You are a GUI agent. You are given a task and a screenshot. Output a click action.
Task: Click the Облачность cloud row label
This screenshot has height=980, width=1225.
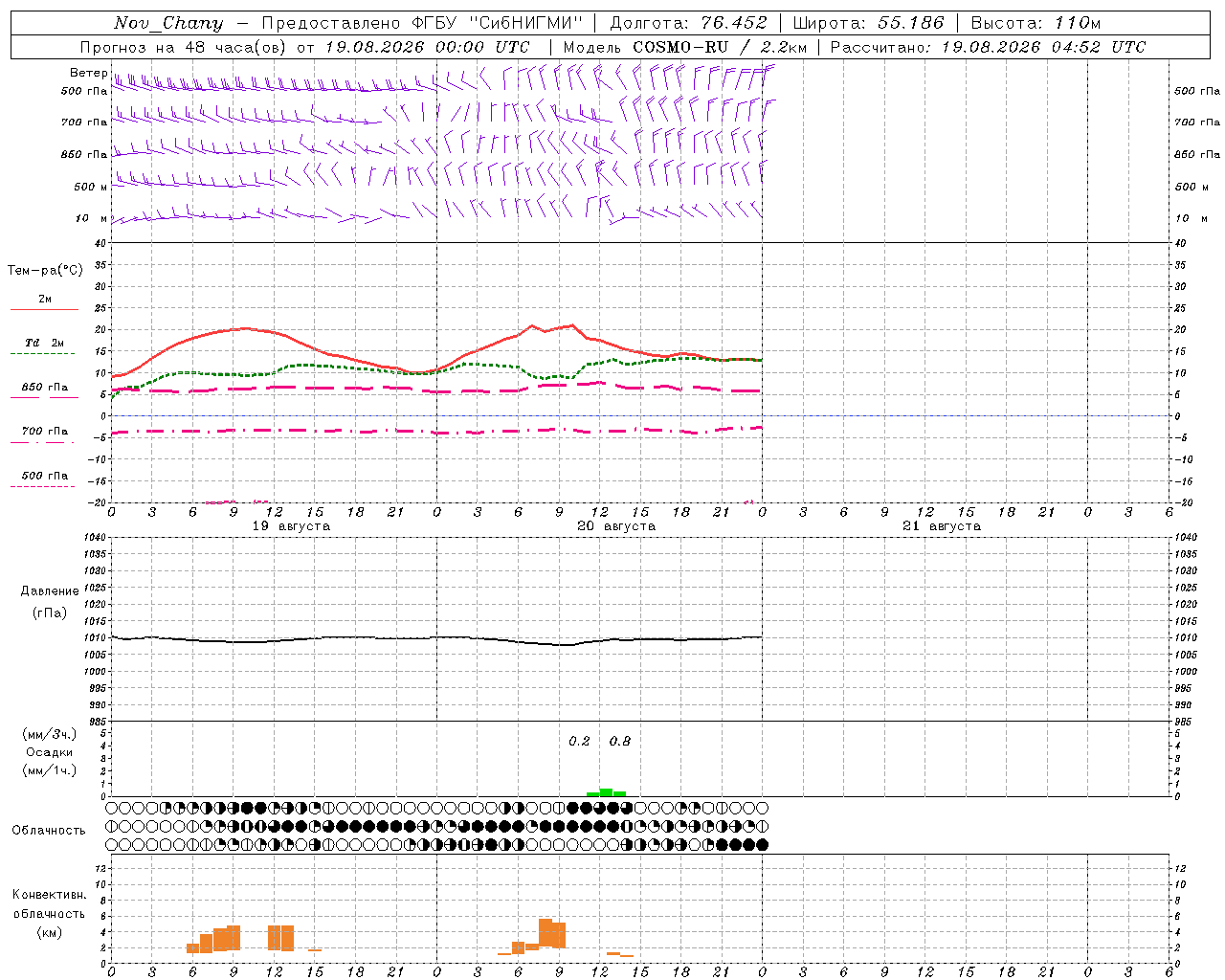49,830
